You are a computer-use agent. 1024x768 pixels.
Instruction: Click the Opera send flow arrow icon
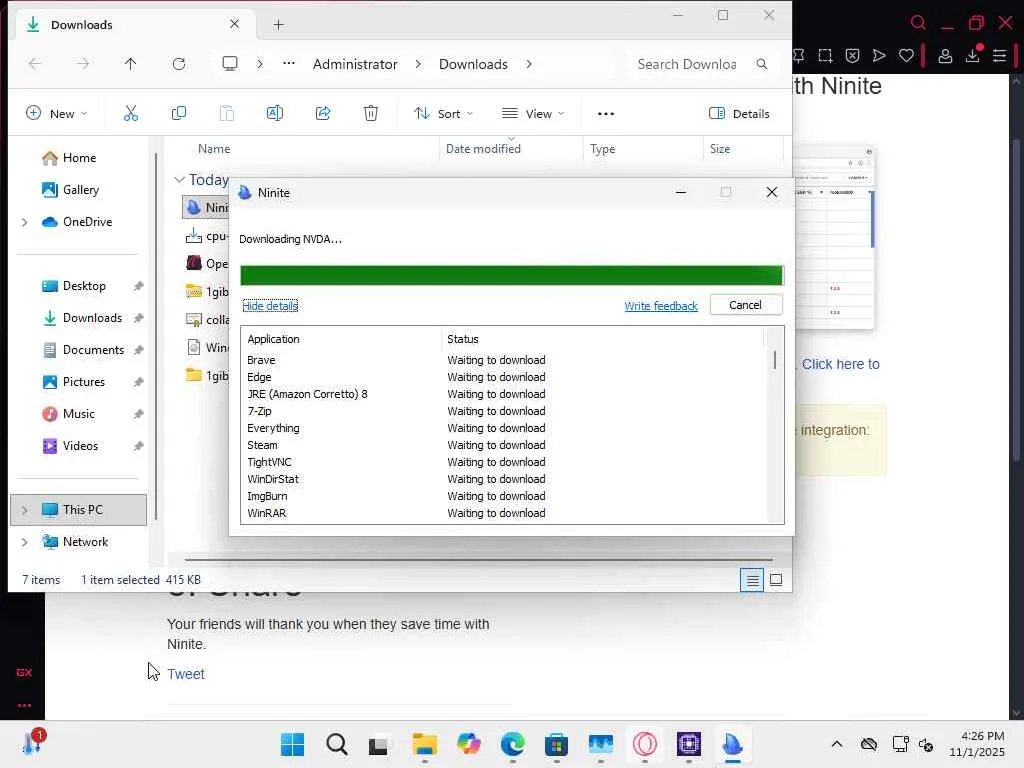click(x=879, y=56)
